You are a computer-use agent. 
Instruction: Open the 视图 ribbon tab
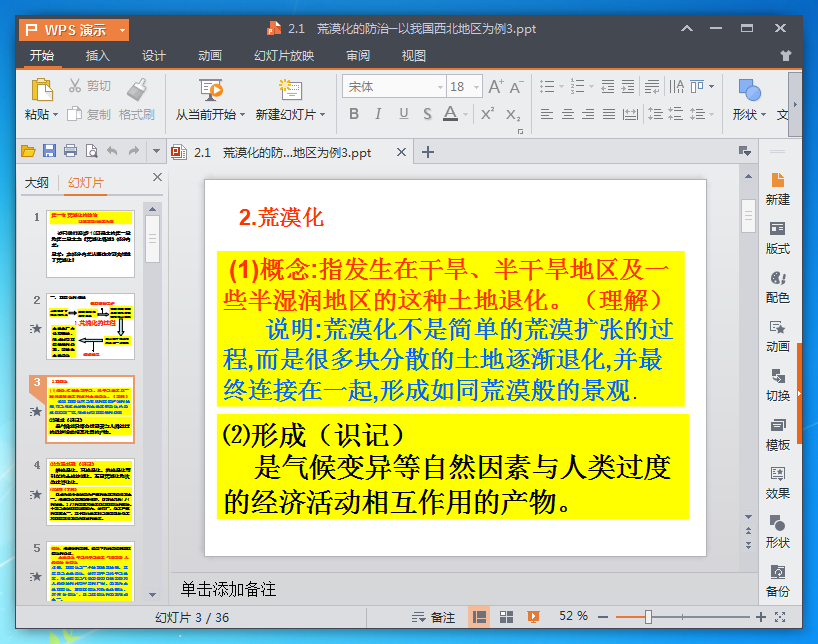point(414,56)
